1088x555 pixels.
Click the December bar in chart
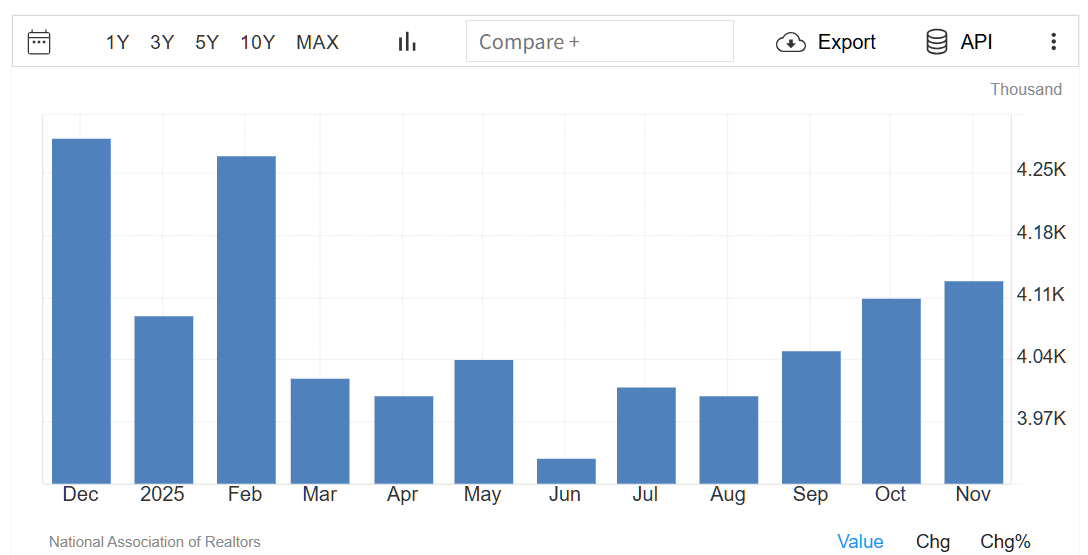81,310
